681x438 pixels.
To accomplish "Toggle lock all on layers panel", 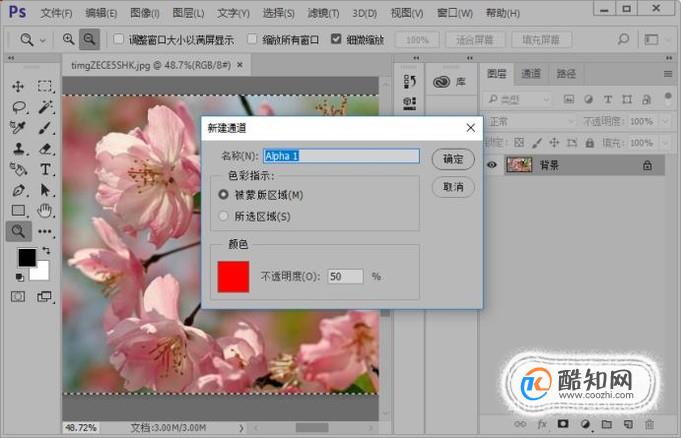I will [589, 143].
